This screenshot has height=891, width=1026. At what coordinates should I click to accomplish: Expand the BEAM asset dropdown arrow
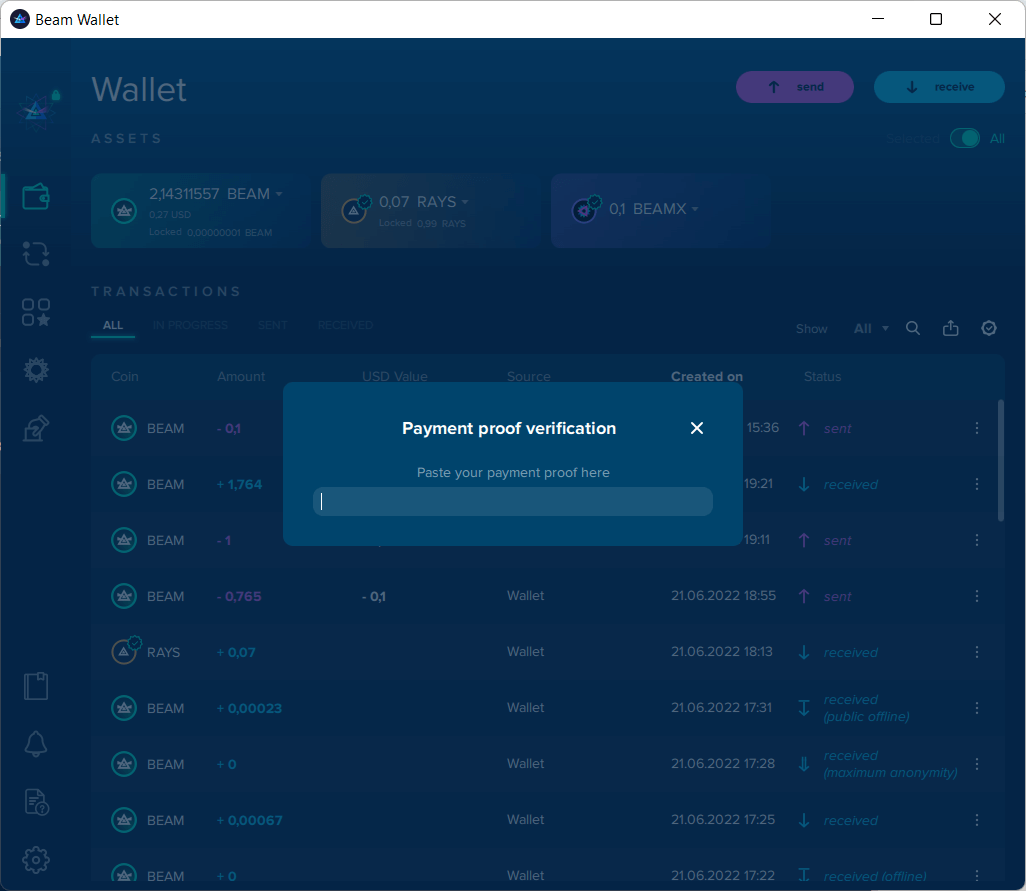point(279,194)
